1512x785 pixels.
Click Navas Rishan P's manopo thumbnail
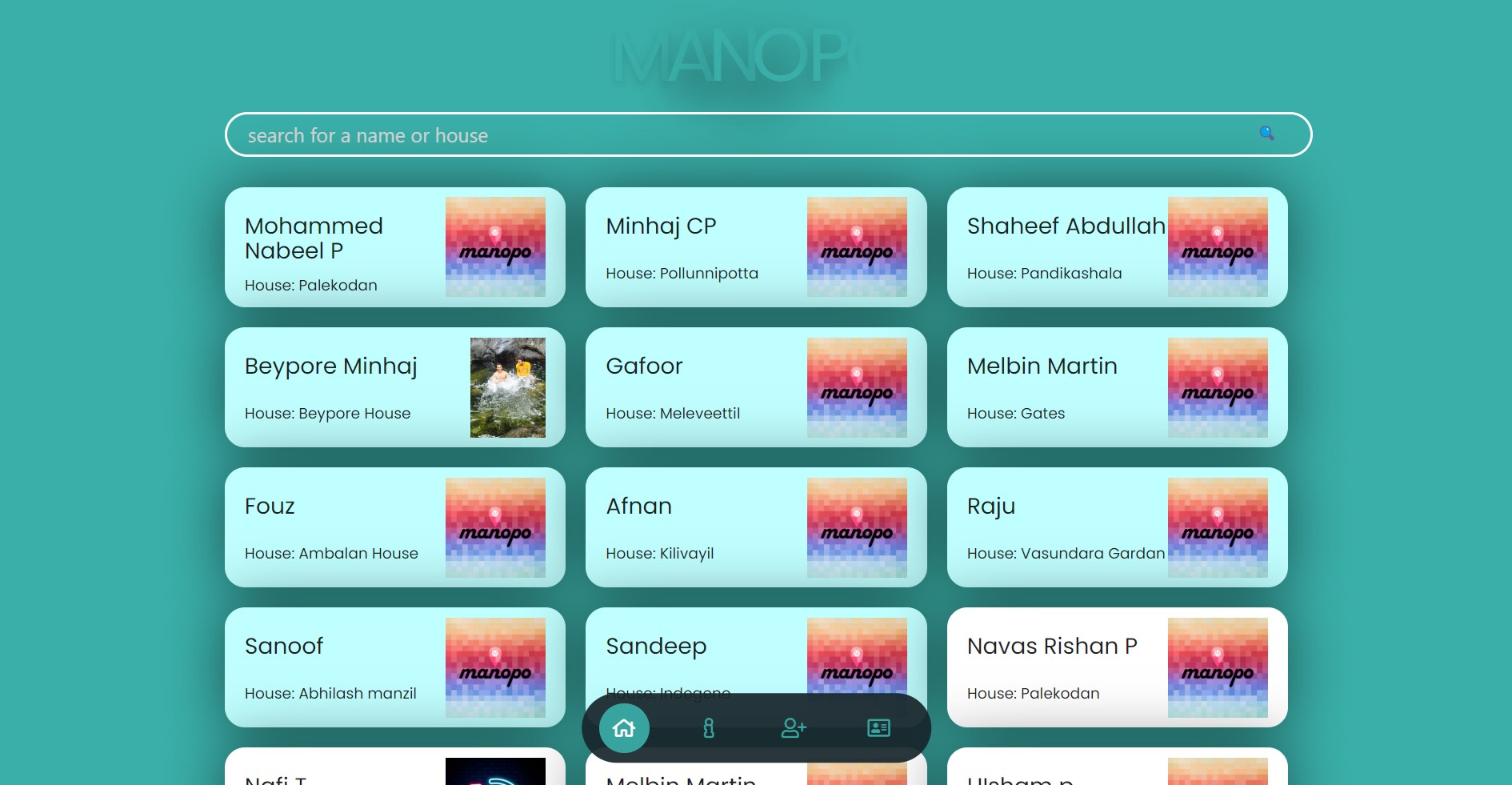[1217, 667]
